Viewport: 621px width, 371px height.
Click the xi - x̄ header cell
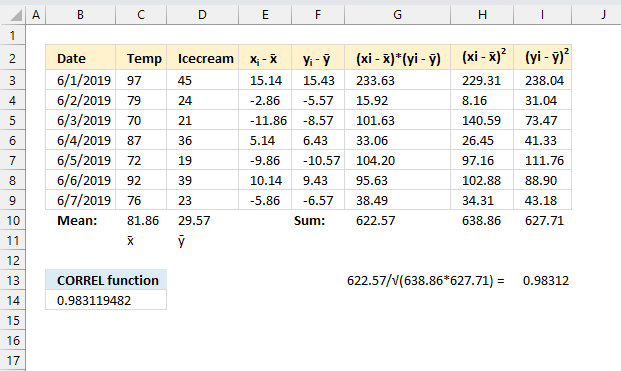click(x=265, y=58)
